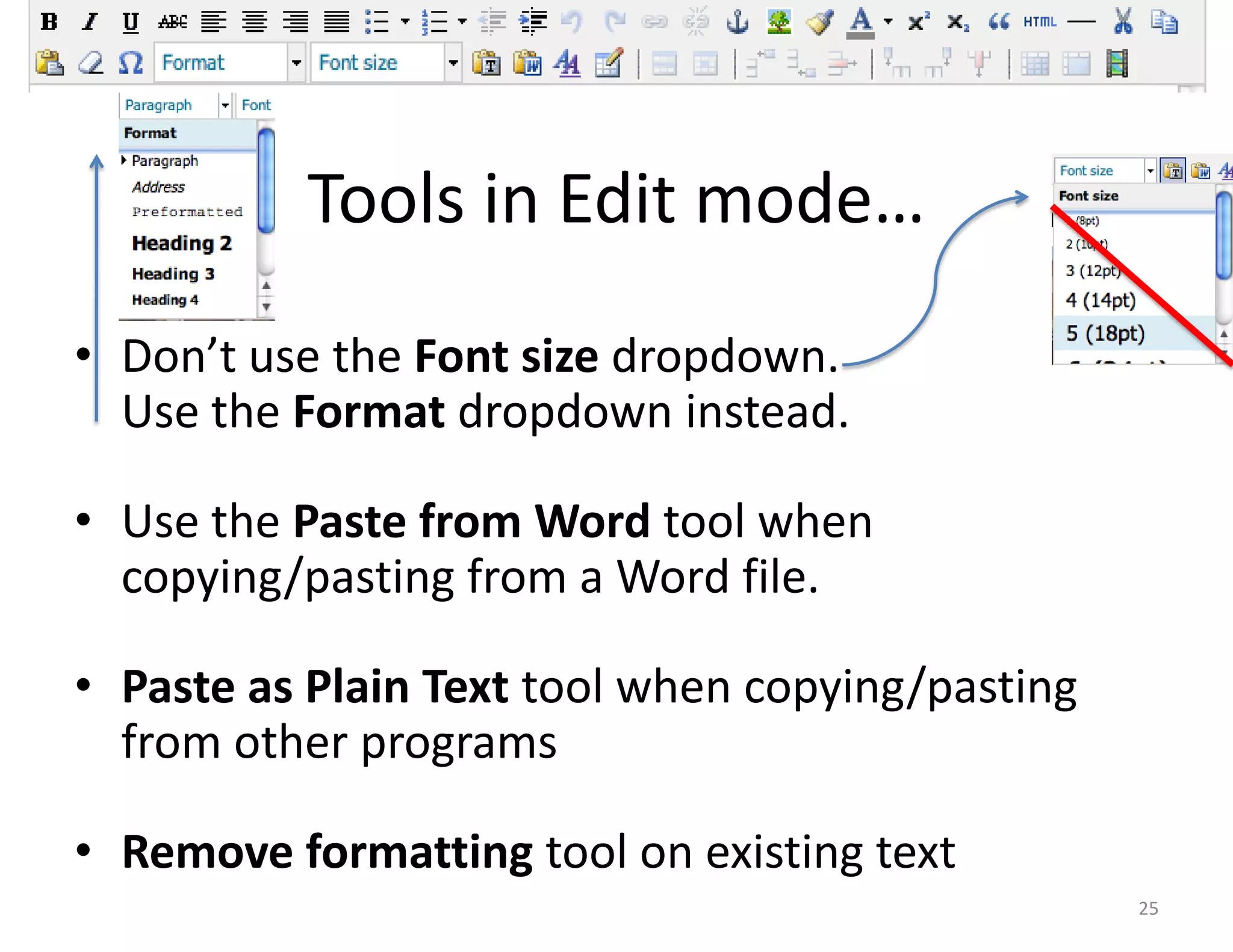The width and height of the screenshot is (1233, 952).
Task: Click the Cleanup messy code brush icon
Action: [x=820, y=22]
